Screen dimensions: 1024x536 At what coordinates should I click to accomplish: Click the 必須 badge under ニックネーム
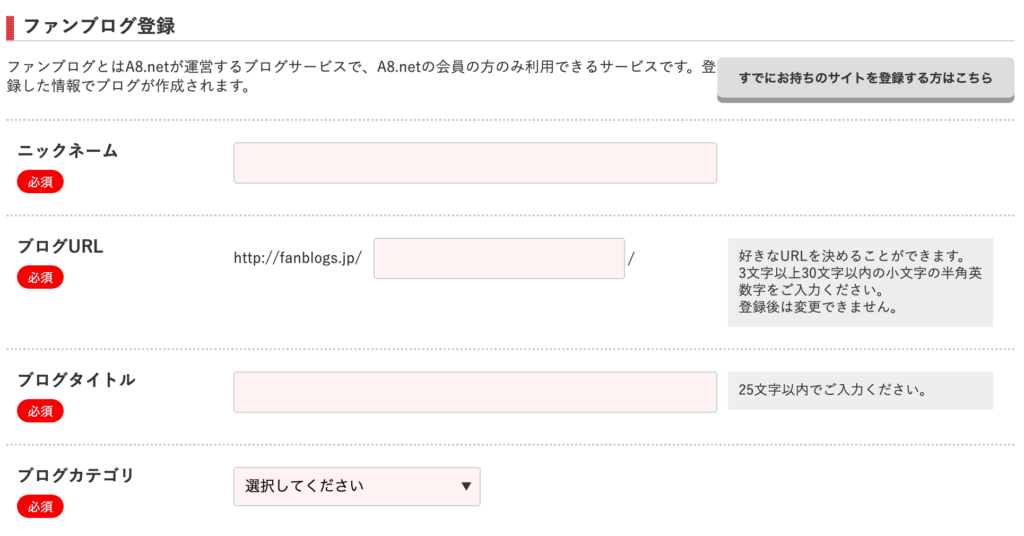[x=40, y=181]
